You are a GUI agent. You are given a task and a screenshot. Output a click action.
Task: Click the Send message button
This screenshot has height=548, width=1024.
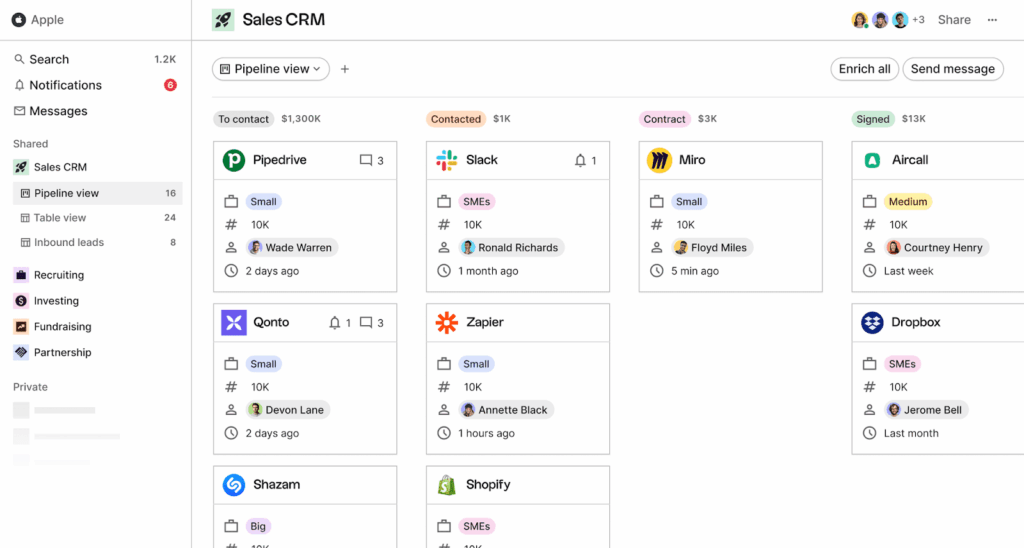pos(952,69)
